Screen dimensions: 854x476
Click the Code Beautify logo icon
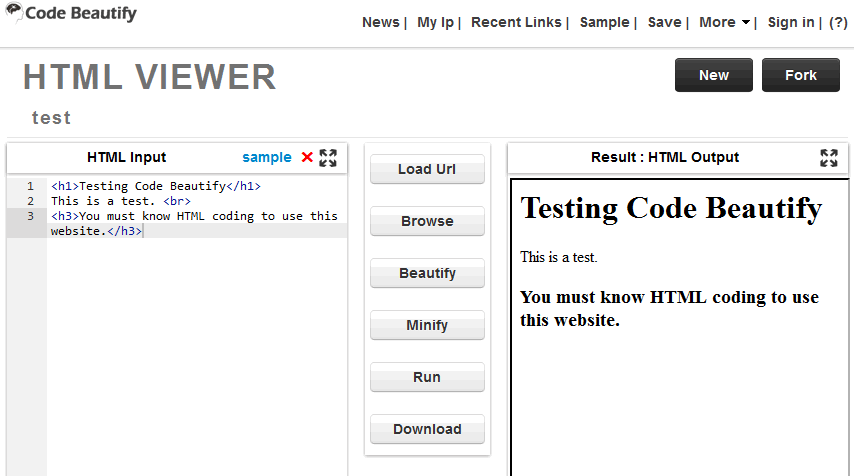[x=14, y=11]
